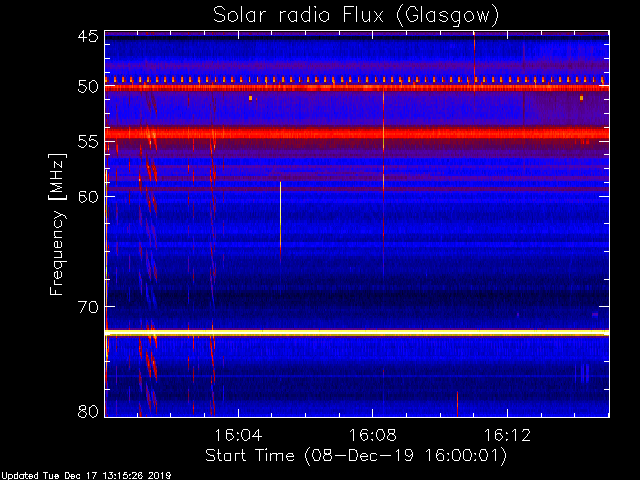The width and height of the screenshot is (640, 480).
Task: Click the 'Start Time (08-Dec-19 16:00:01)' label
Action: point(356,456)
